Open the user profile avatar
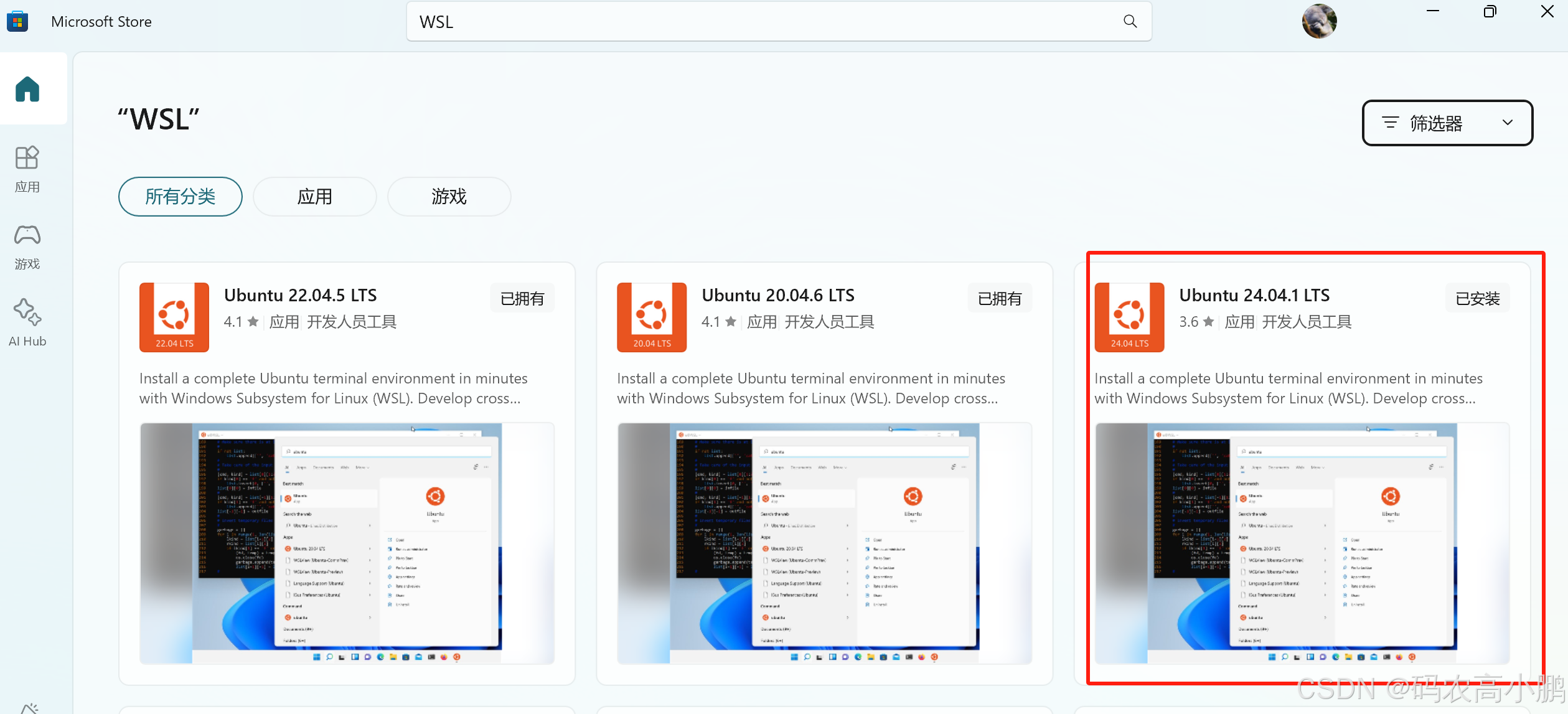The width and height of the screenshot is (1568, 714). pos(1318,22)
